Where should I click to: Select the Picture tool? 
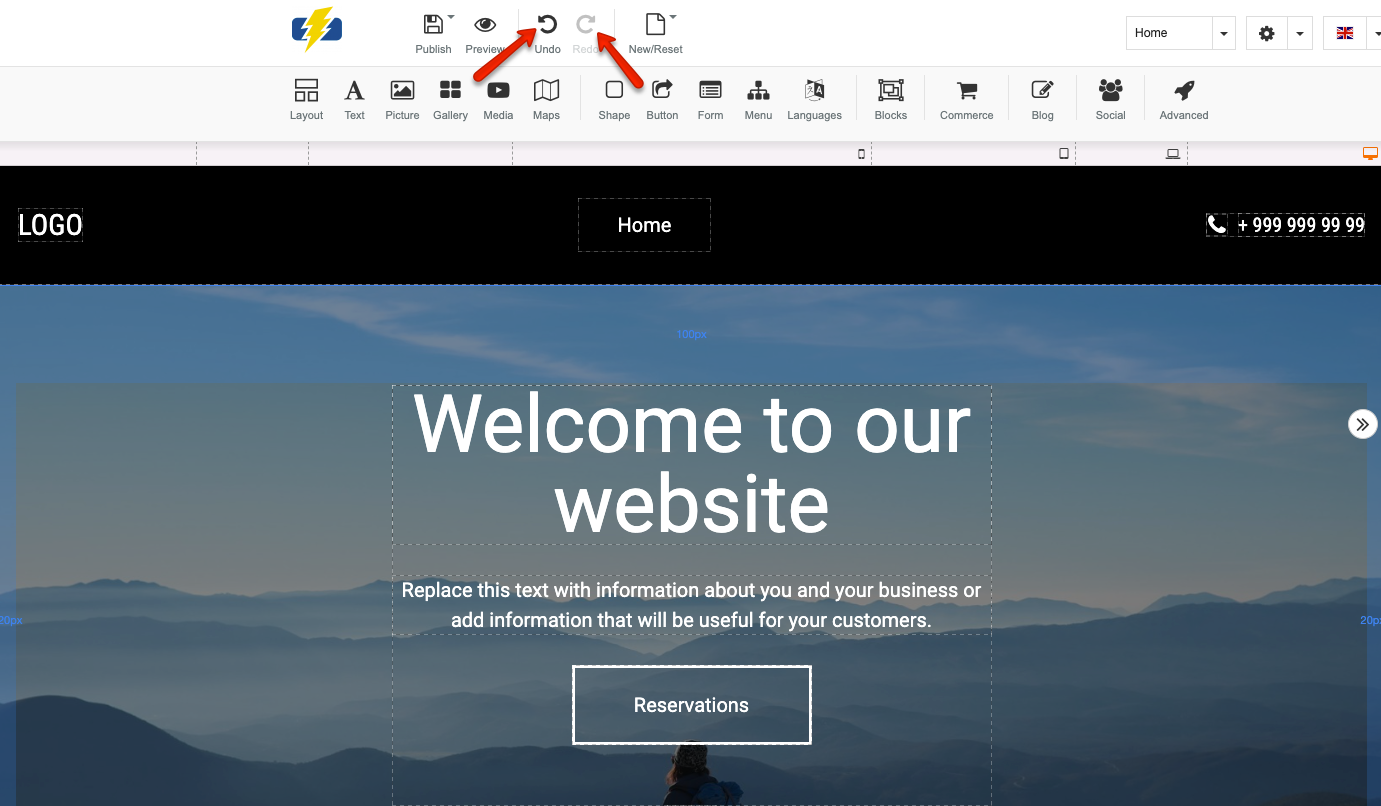[402, 97]
